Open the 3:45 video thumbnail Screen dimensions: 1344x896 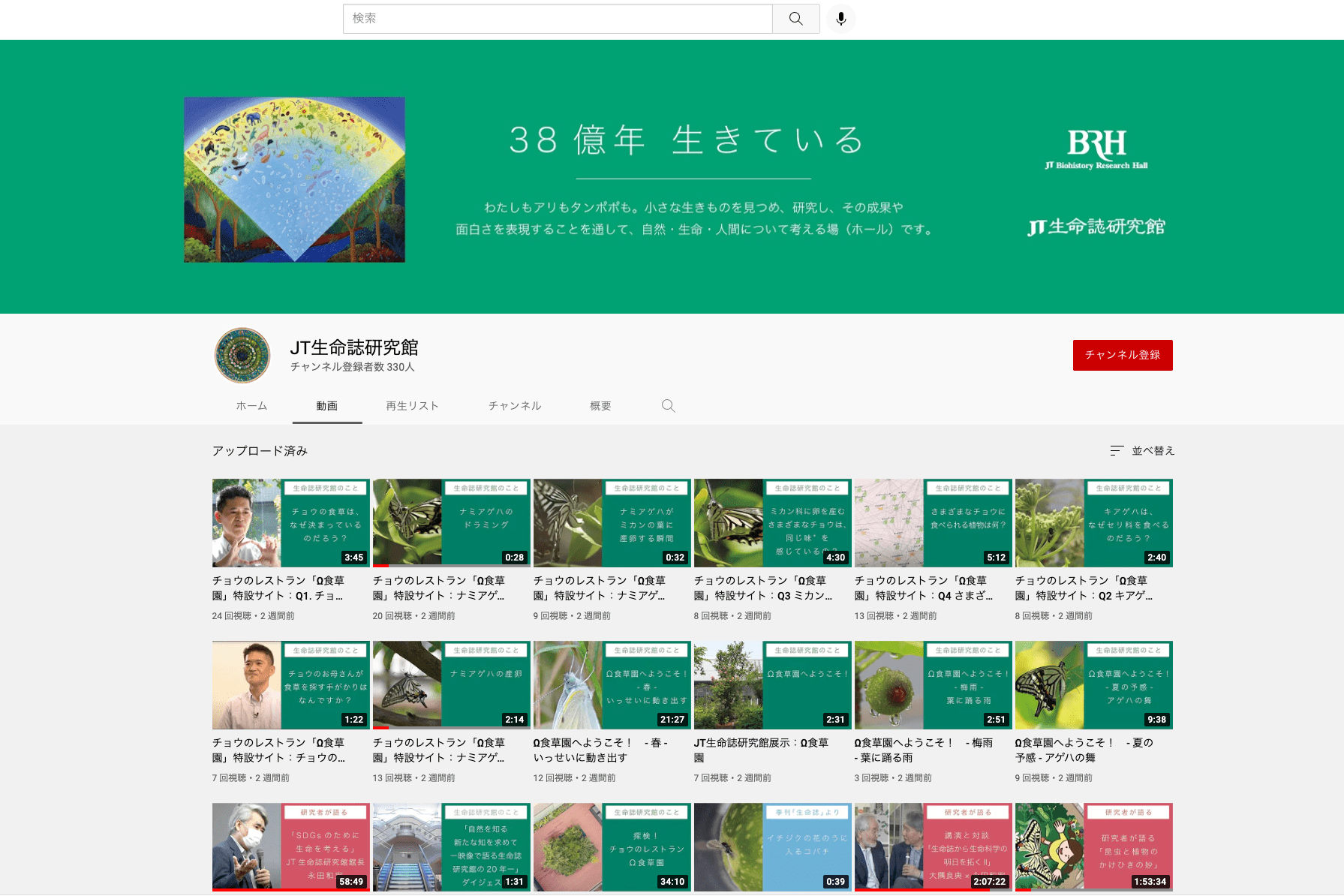[x=290, y=523]
